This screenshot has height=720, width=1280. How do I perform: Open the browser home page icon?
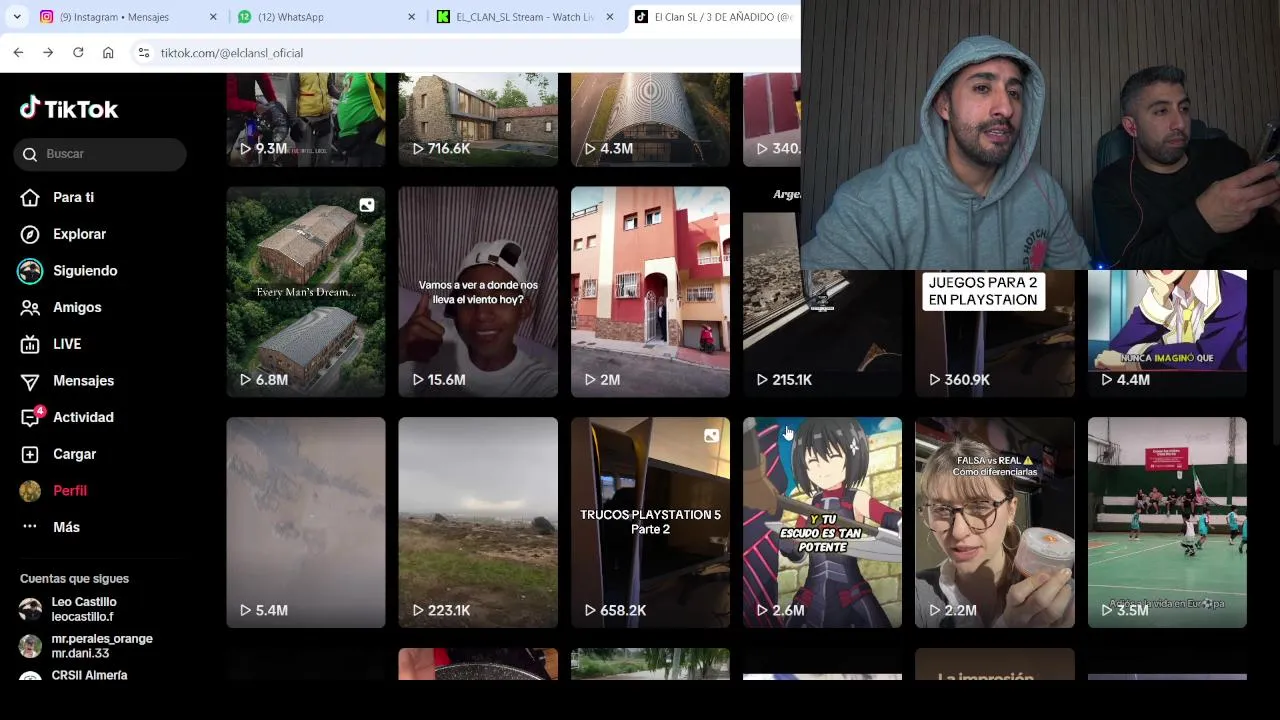point(108,53)
